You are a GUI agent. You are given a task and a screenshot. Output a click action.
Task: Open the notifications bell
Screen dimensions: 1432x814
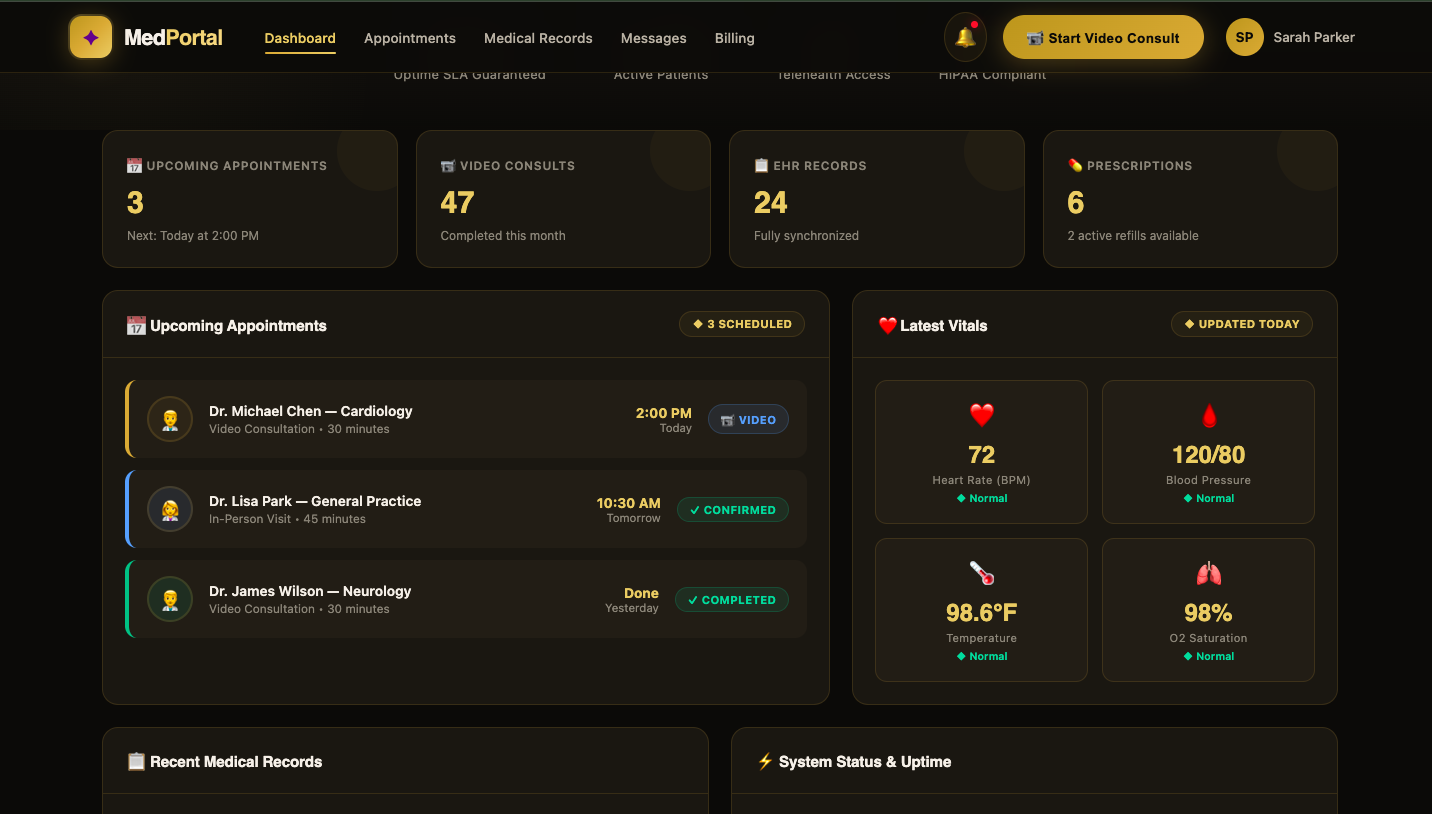[965, 37]
